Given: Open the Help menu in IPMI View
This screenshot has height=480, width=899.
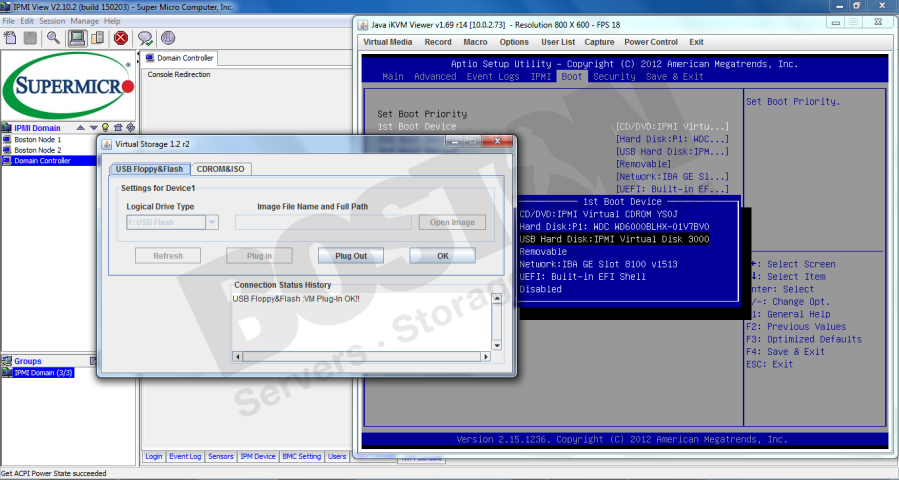Looking at the screenshot, I should click(112, 21).
